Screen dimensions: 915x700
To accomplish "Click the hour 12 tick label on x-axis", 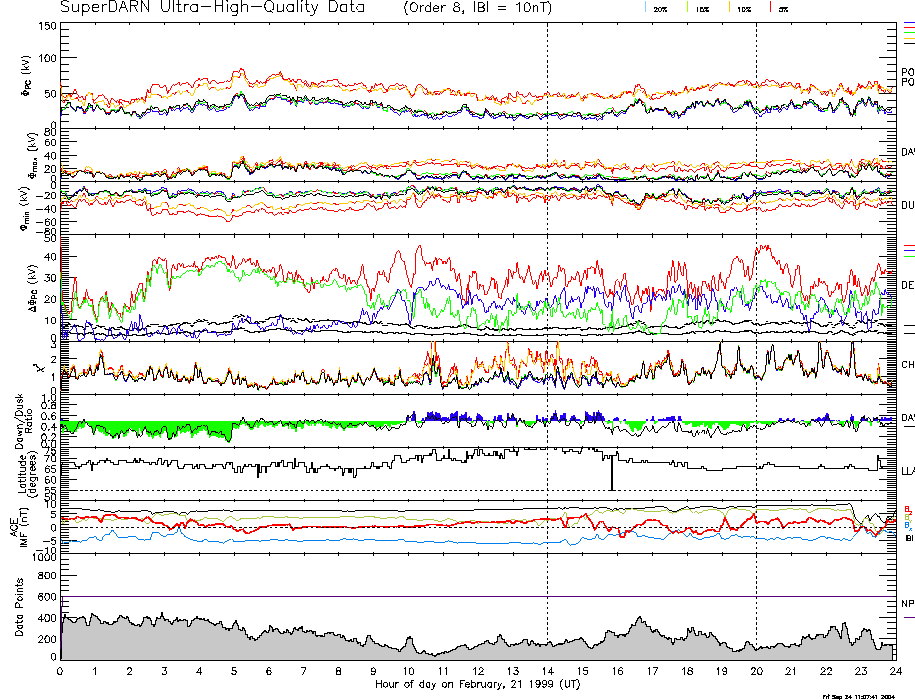I will [x=477, y=671].
